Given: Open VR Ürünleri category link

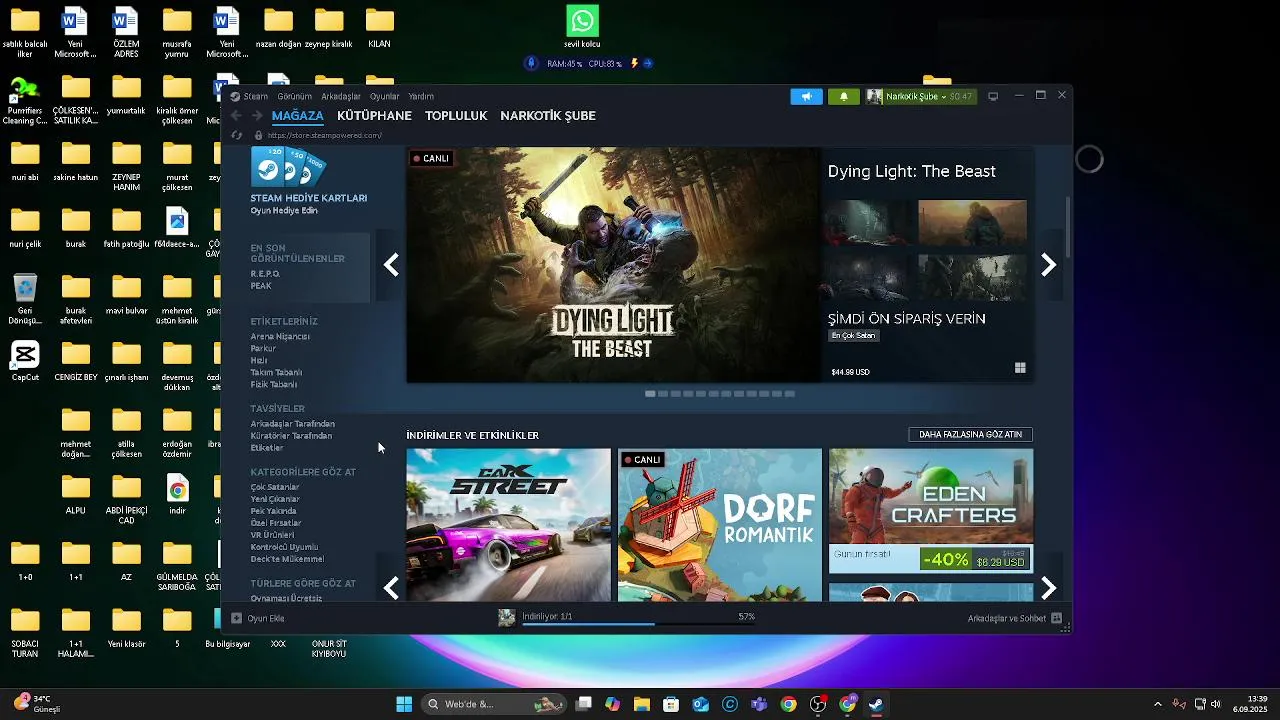Looking at the screenshot, I should [x=272, y=535].
